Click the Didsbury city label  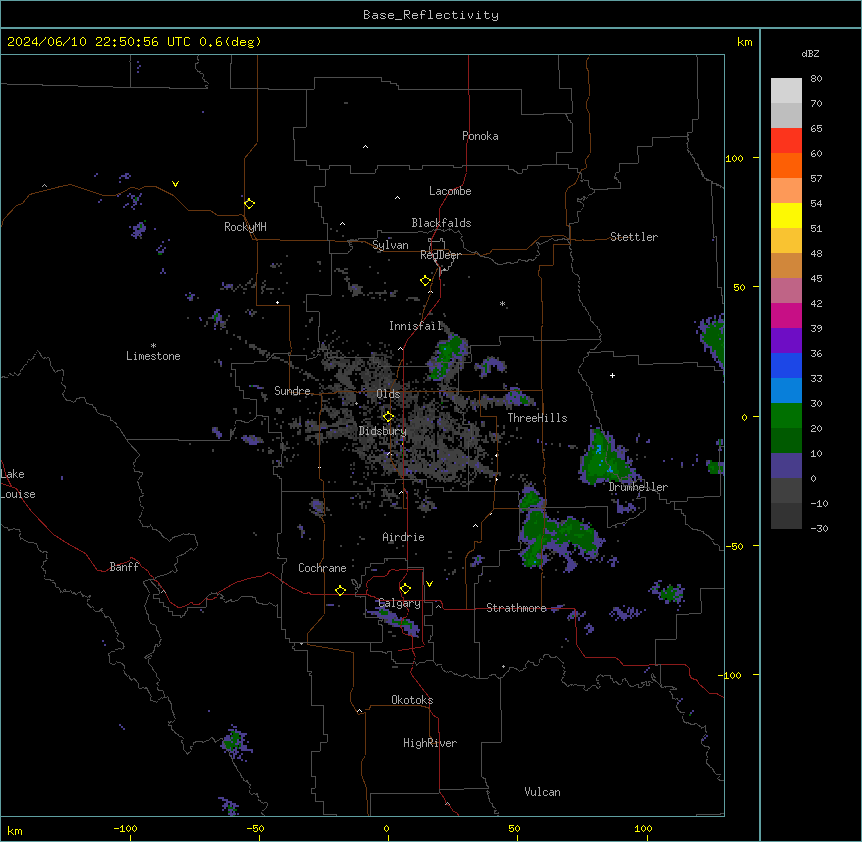(x=383, y=431)
